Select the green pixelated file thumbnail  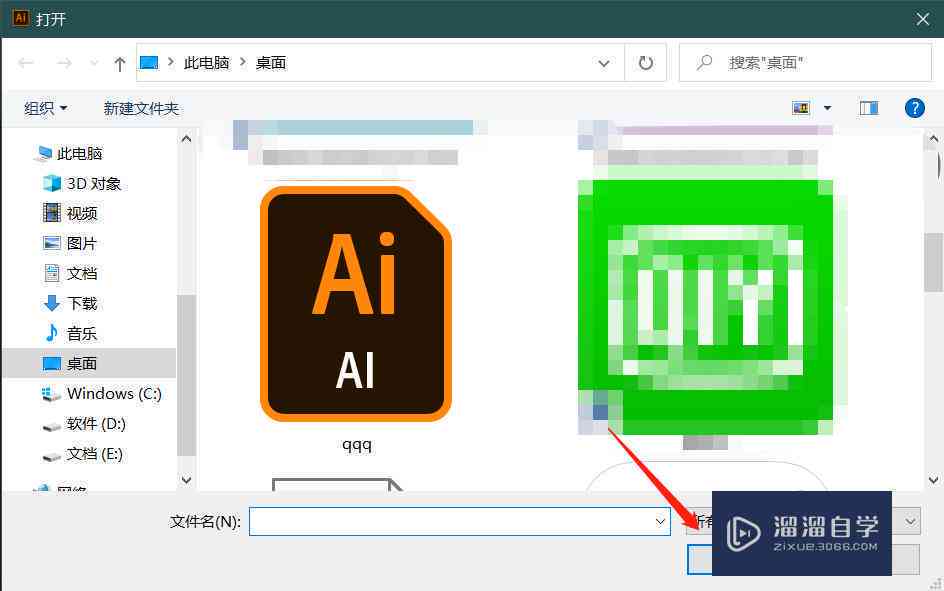706,307
